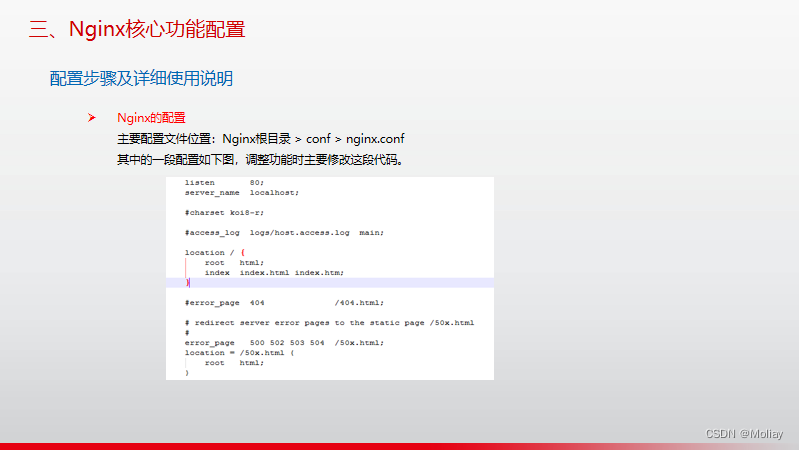Click the code line '#charset koi8-r;'

click(x=224, y=213)
